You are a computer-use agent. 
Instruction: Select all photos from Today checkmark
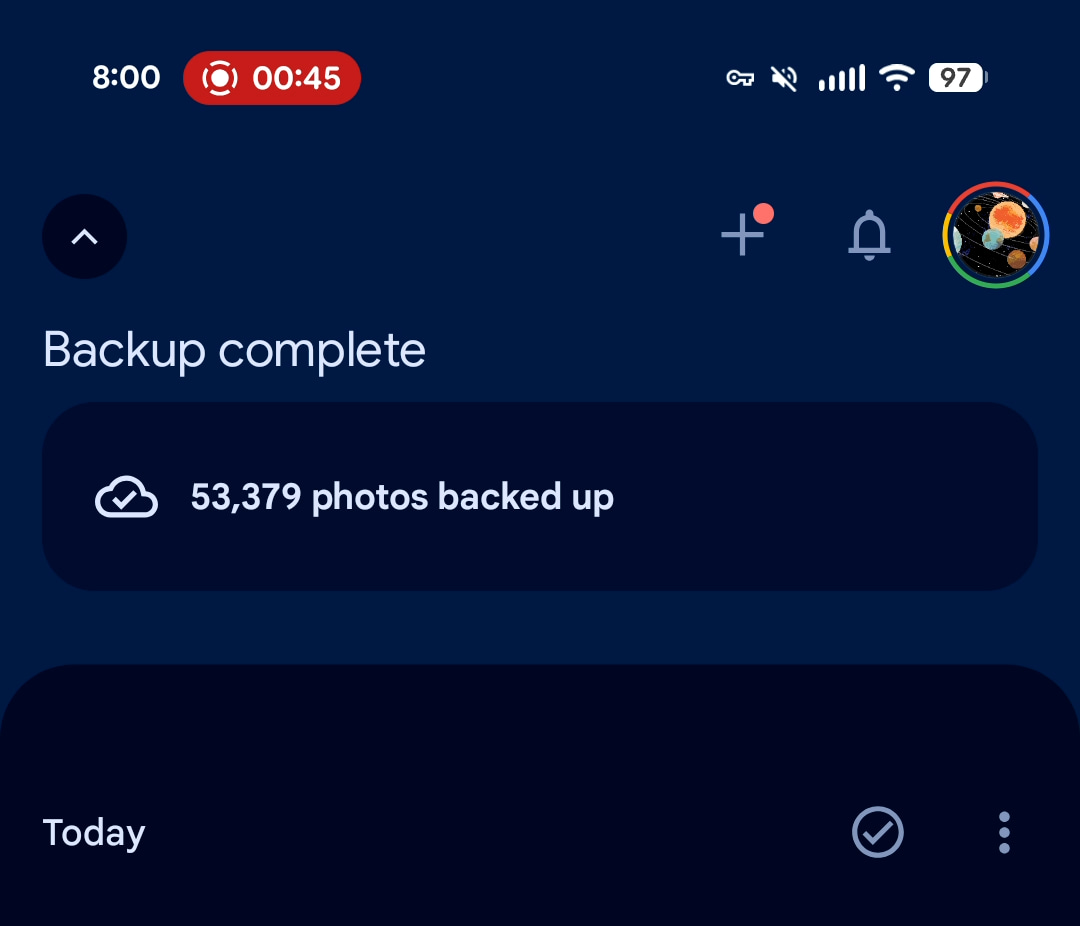click(x=878, y=832)
